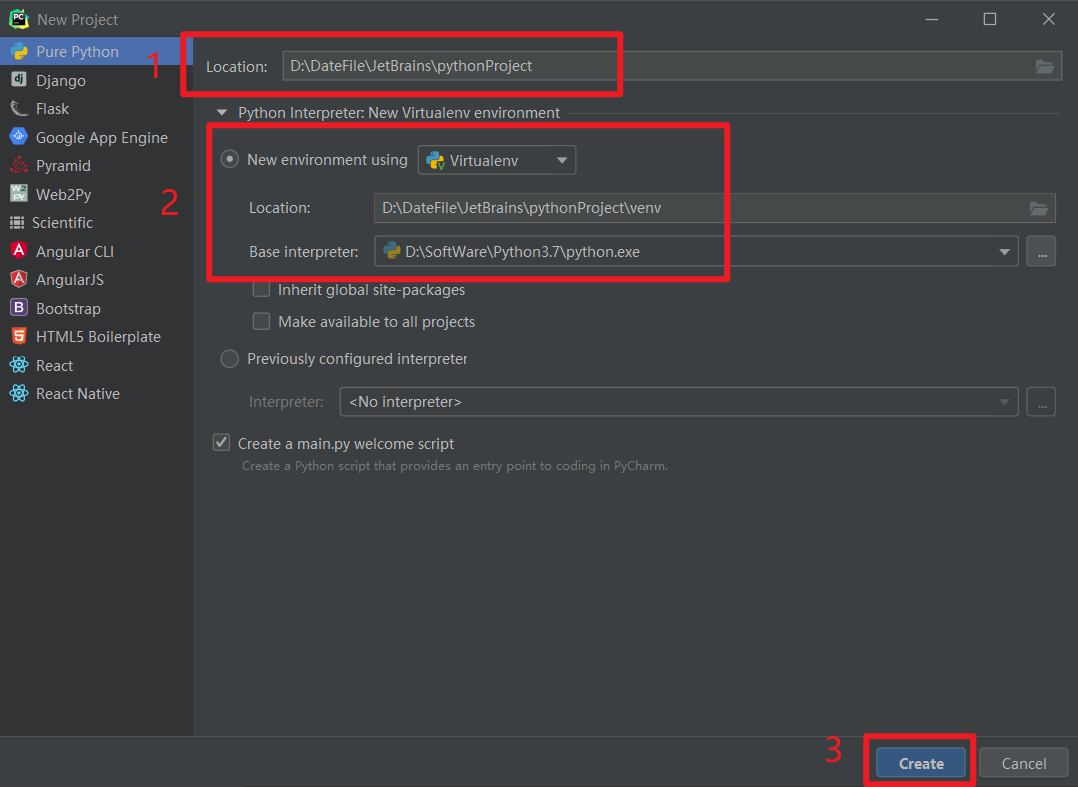Click the Create button
Image resolution: width=1078 pixels, height=787 pixels.
click(921, 763)
